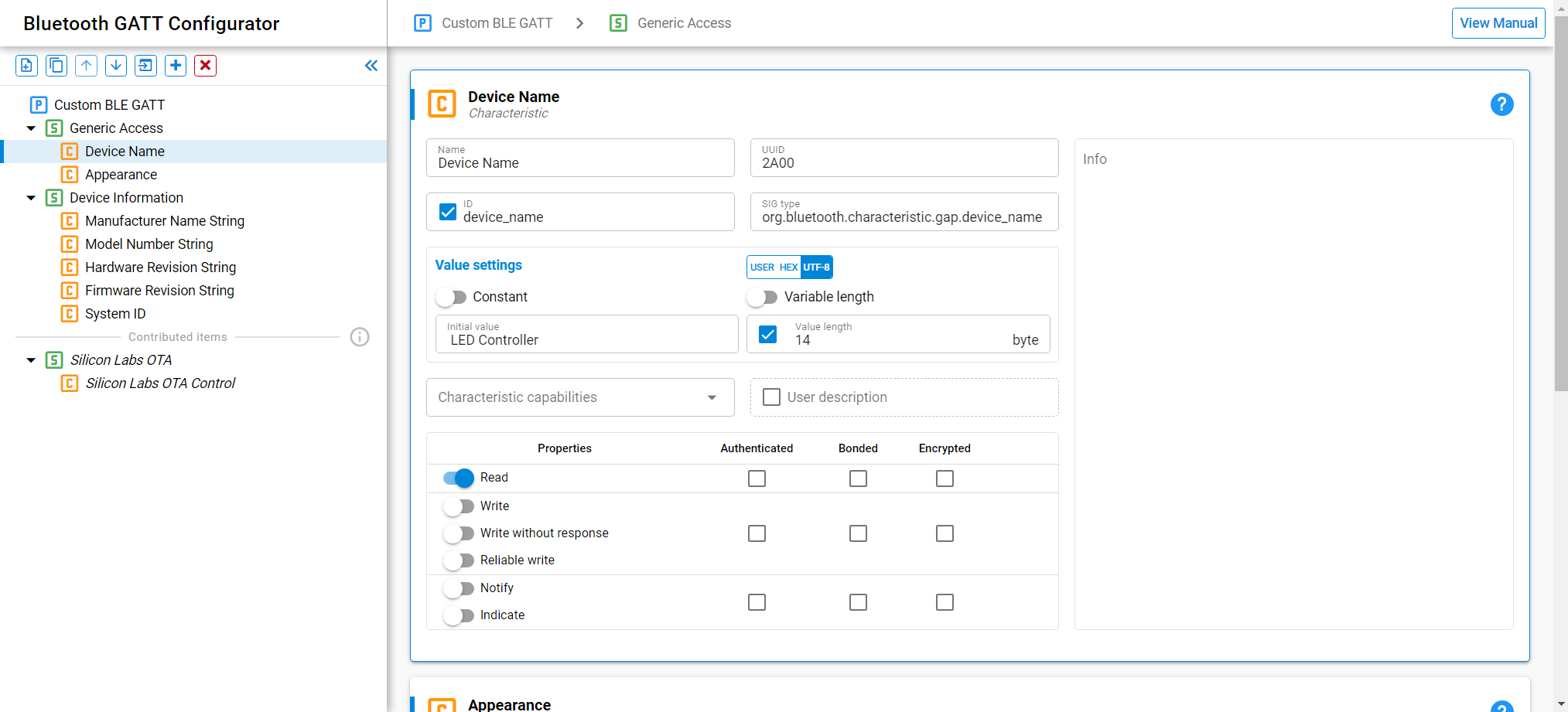Check Encrypted for the Read property
This screenshot has height=712, width=1568.
tap(945, 479)
